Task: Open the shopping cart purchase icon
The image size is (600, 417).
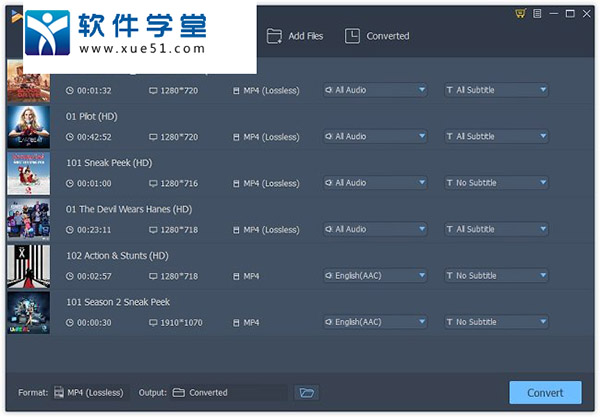Action: click(520, 13)
